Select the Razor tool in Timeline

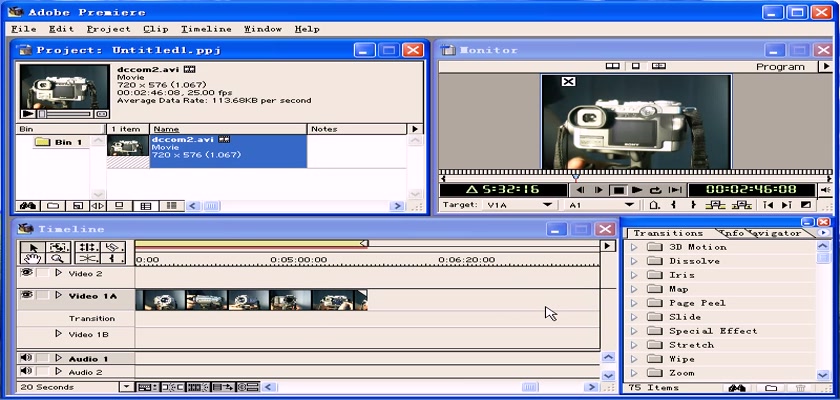click(x=112, y=247)
